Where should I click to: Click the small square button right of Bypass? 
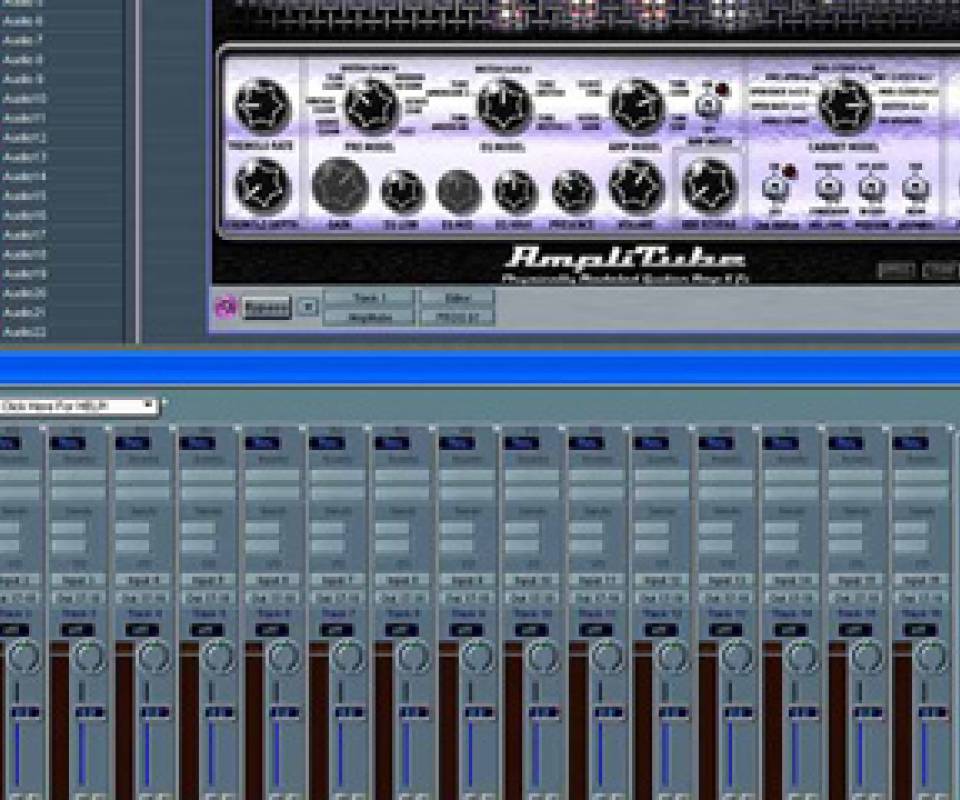click(x=308, y=307)
